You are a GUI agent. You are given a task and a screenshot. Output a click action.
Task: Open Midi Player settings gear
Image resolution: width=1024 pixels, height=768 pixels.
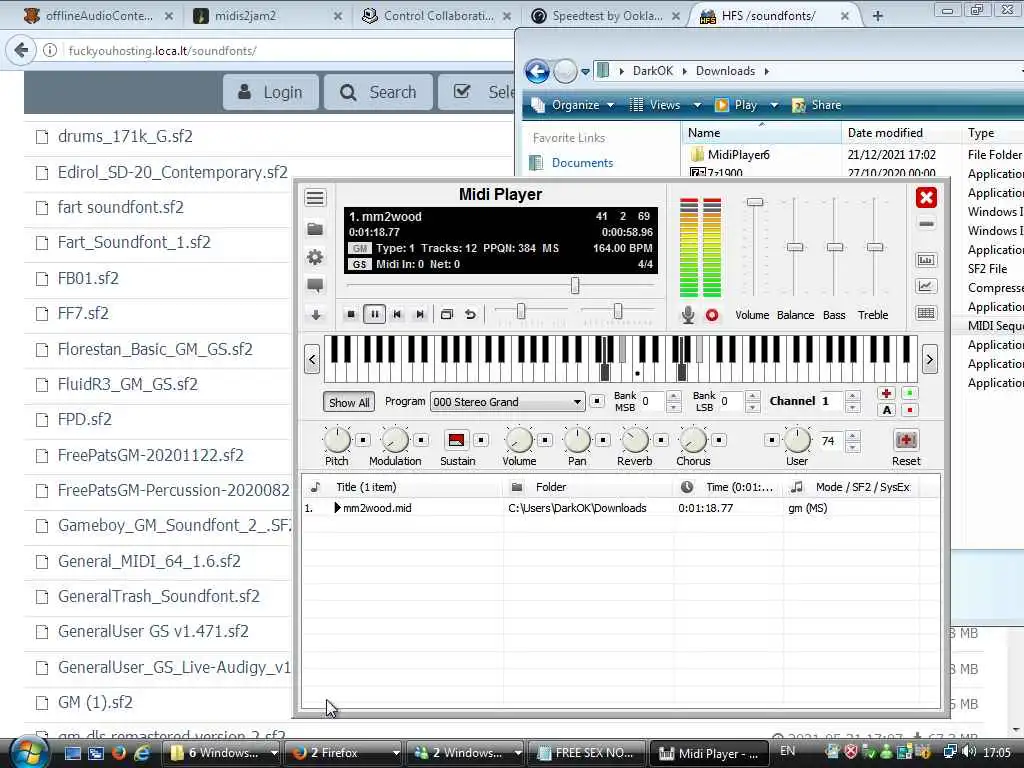[315, 257]
